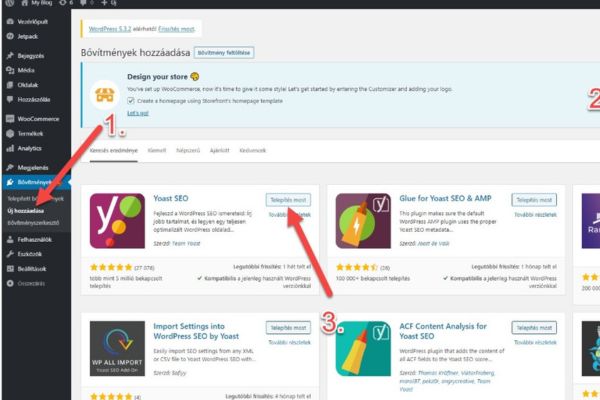
Task: Open the Média icon in sidebar
Action: [10, 70]
